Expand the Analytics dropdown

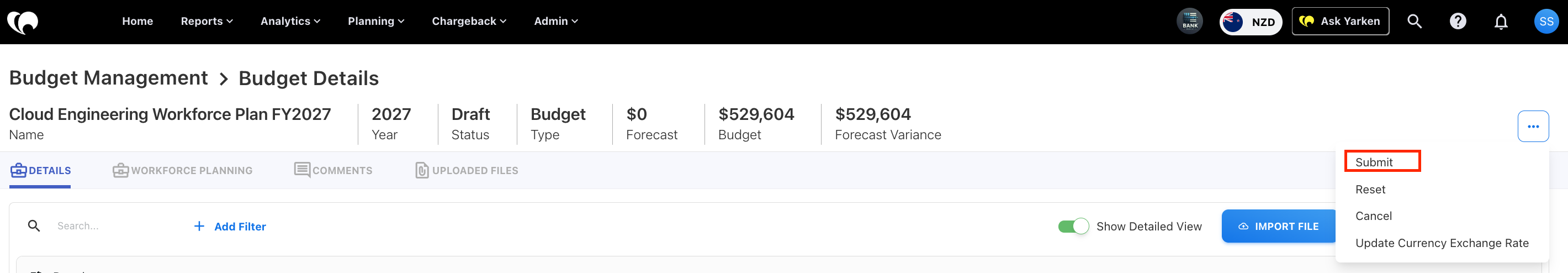tap(290, 22)
